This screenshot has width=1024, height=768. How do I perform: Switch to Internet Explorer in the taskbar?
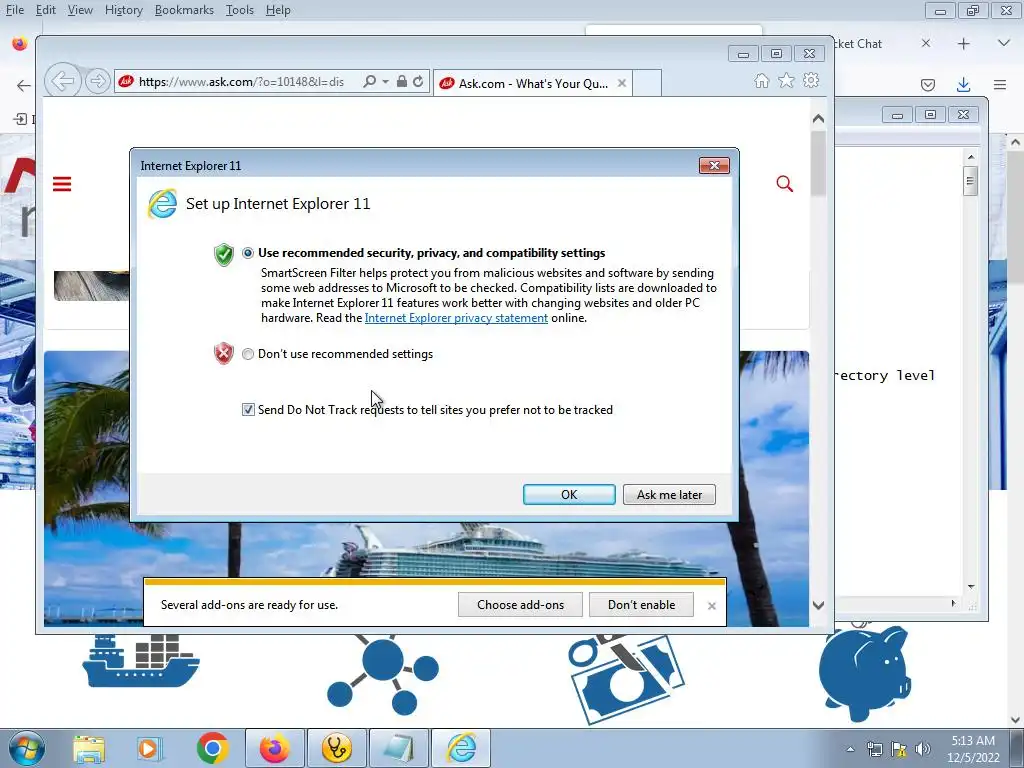tap(461, 748)
